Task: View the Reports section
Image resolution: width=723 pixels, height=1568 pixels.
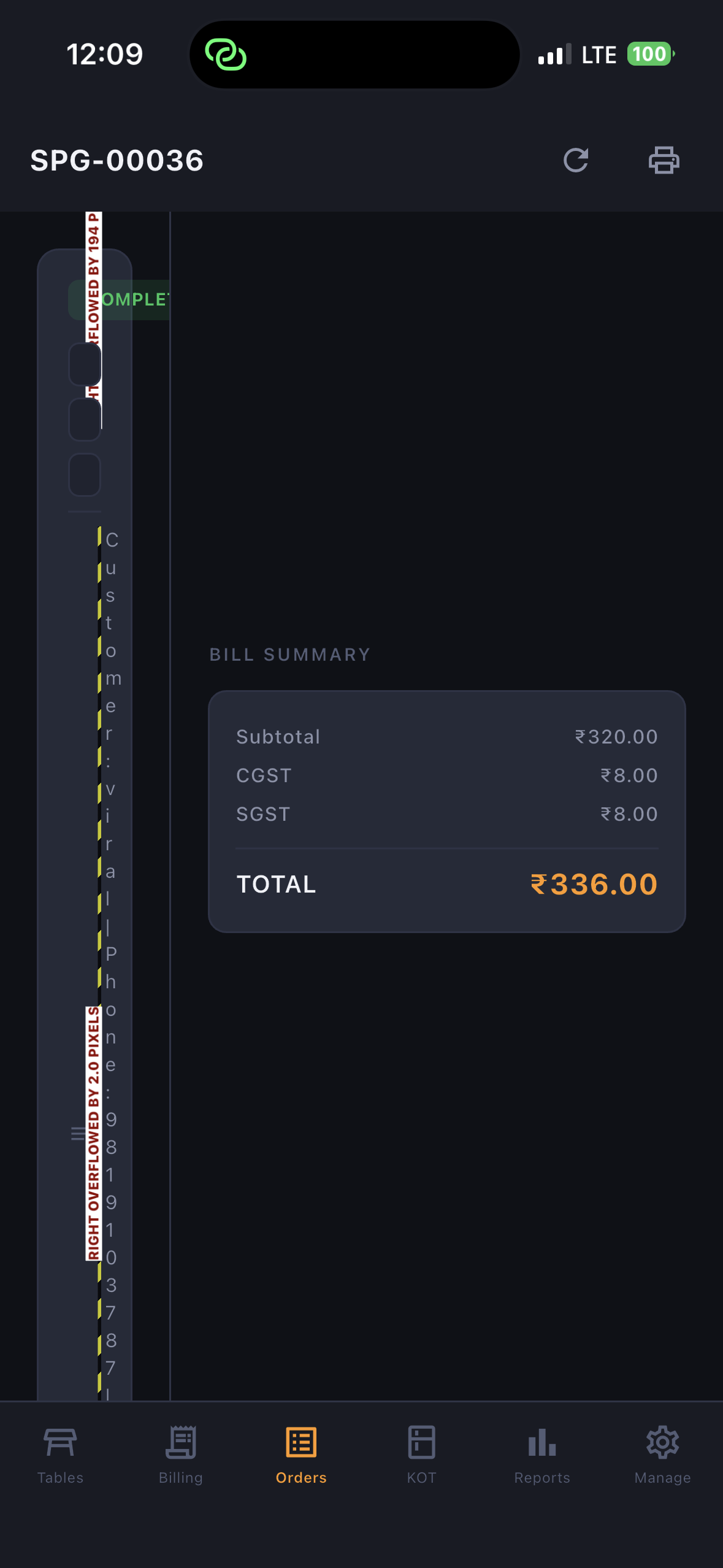Action: pyautogui.click(x=542, y=1455)
